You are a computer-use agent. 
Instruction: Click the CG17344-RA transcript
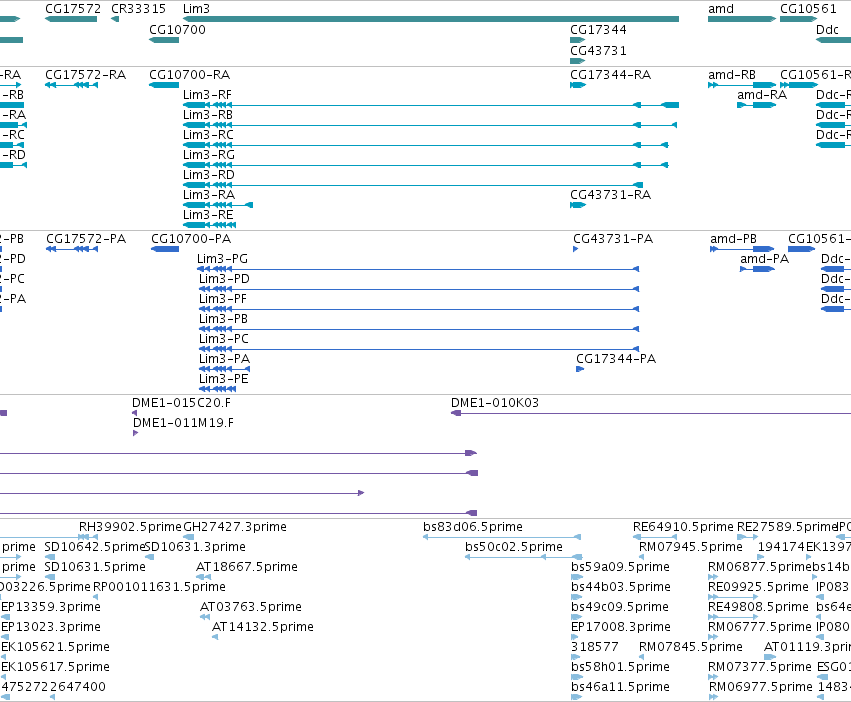coord(578,85)
